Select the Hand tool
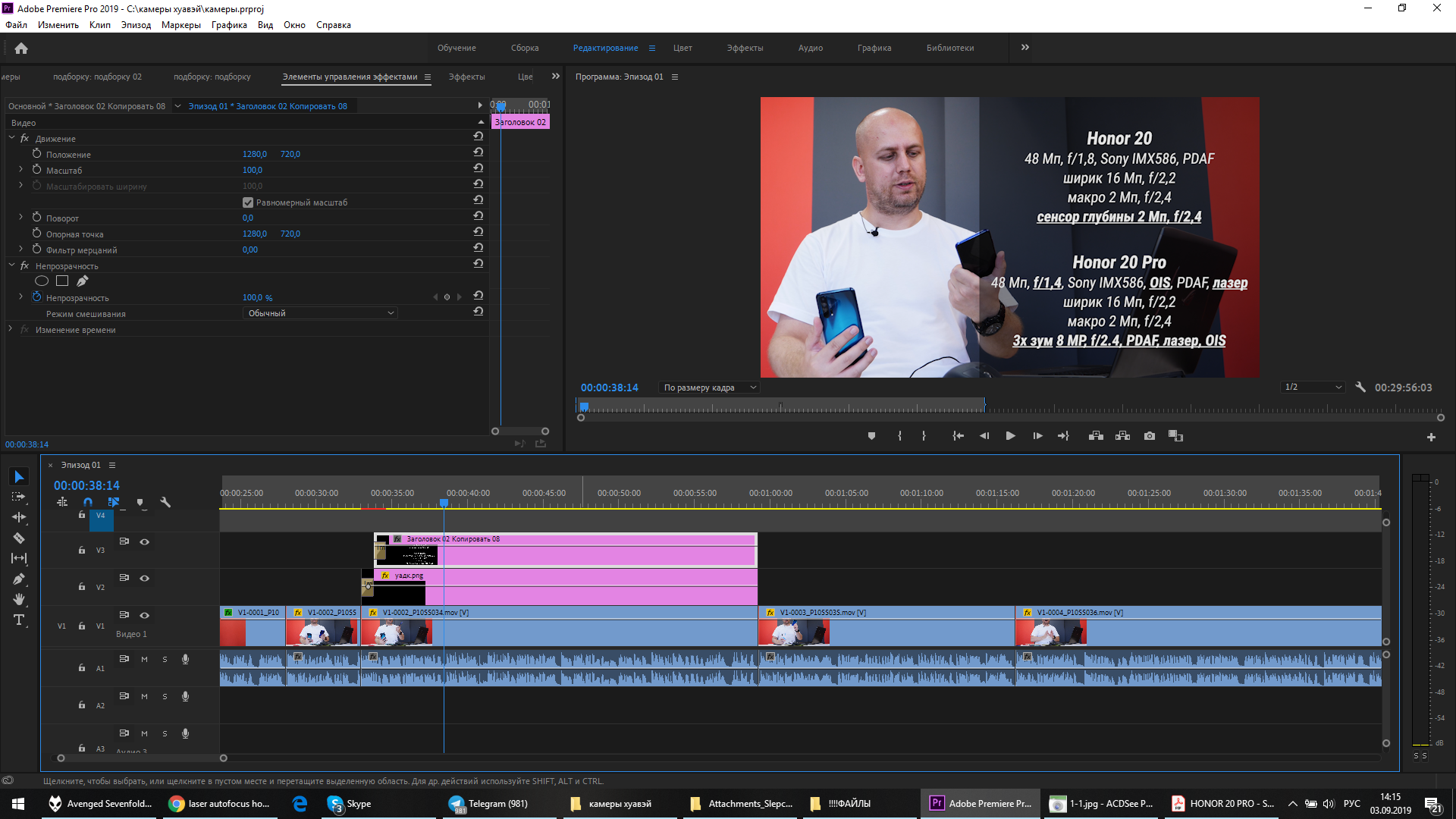 pos(19,599)
